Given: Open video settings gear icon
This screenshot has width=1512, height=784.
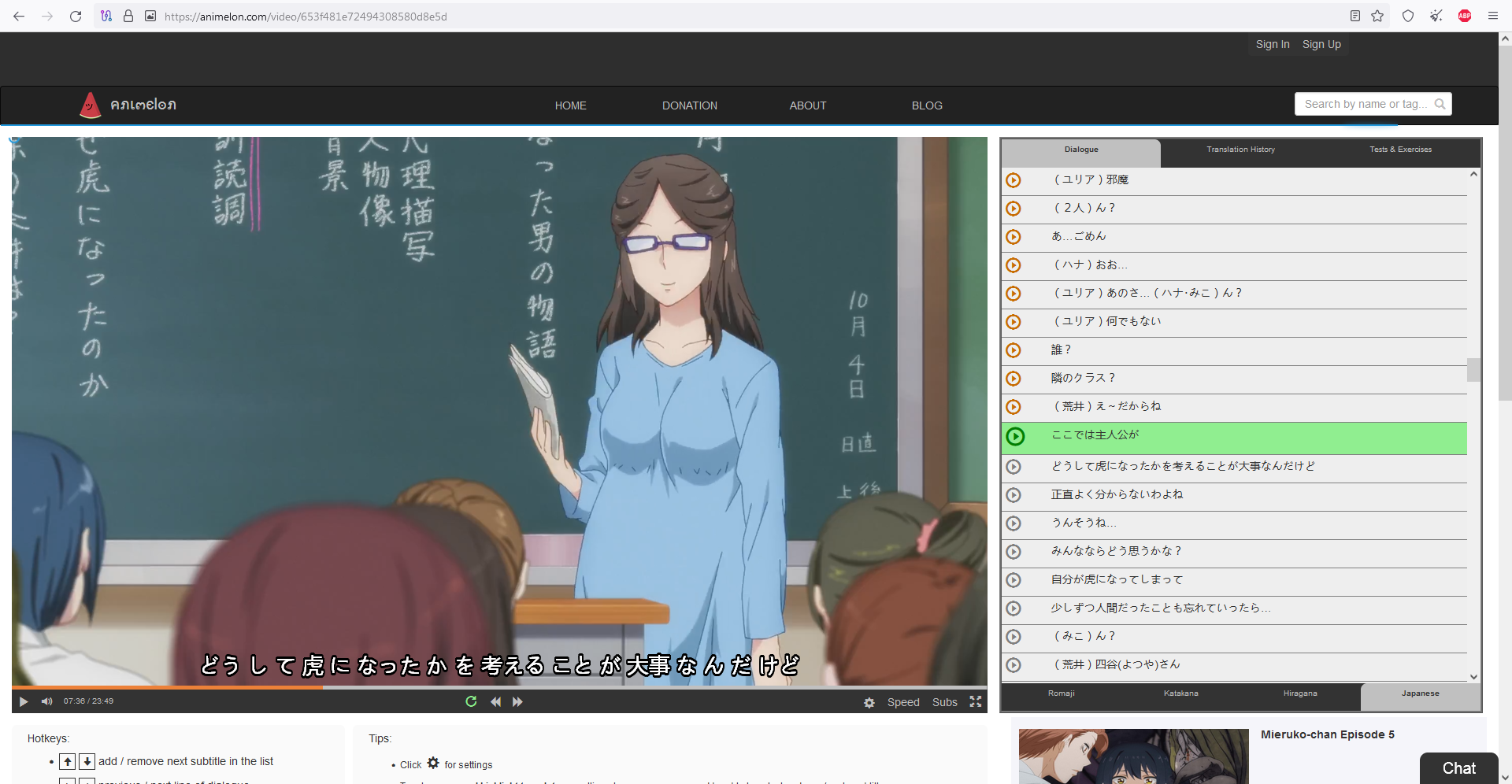Looking at the screenshot, I should coord(869,702).
